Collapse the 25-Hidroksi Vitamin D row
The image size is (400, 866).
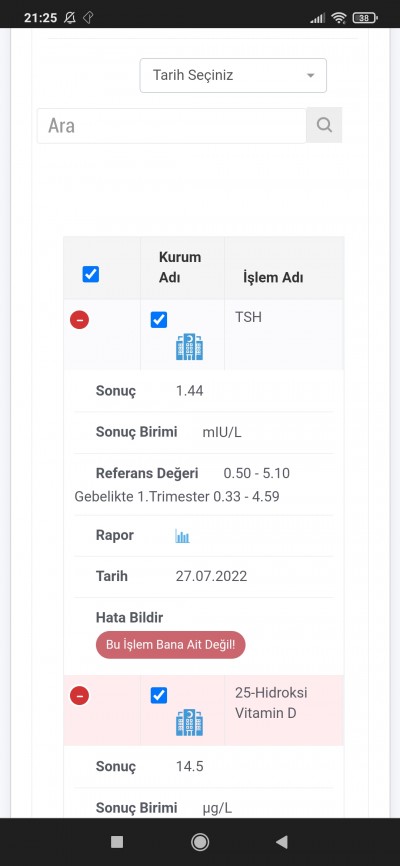tap(80, 696)
